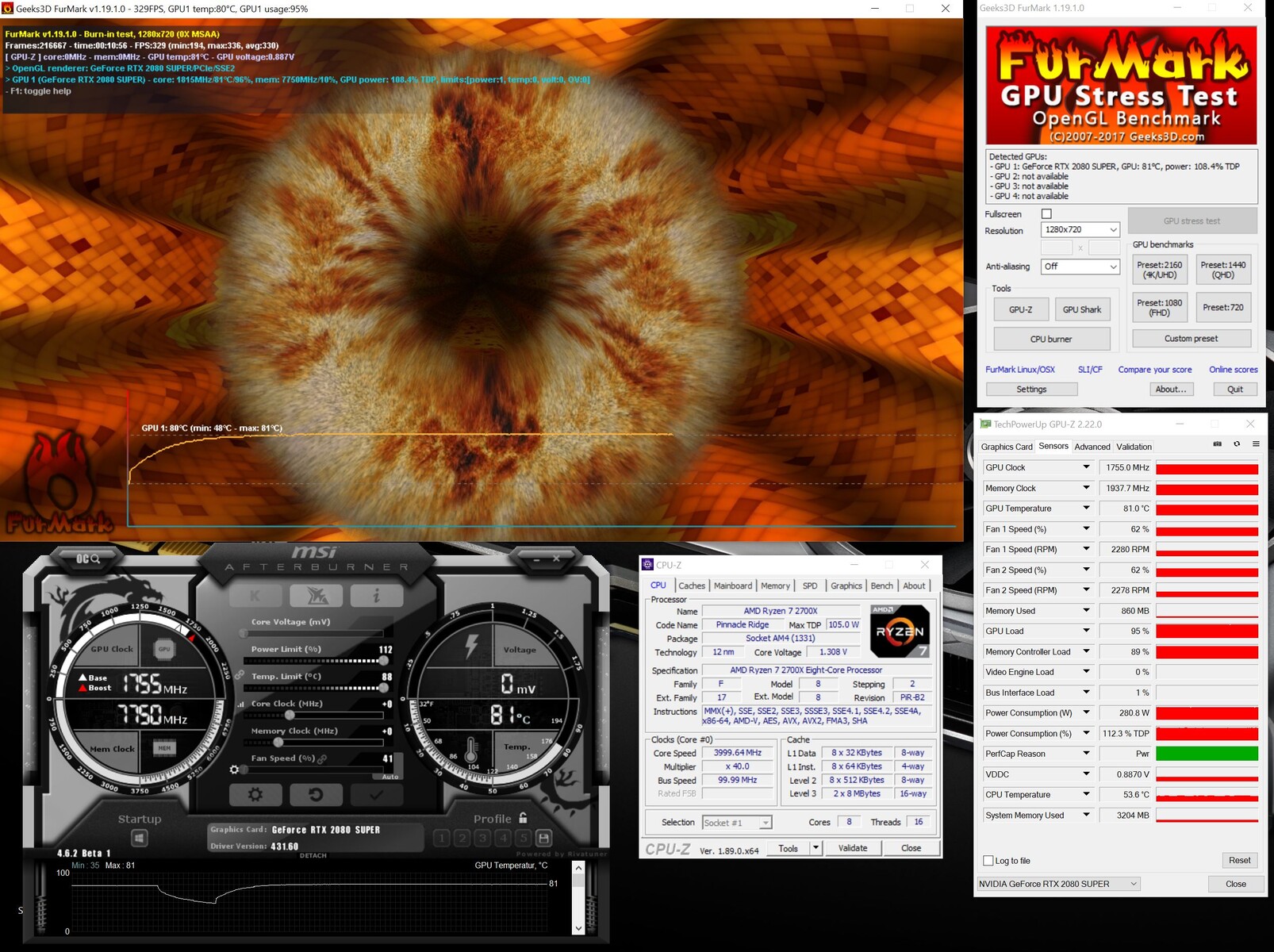Viewport: 1274px width, 952px height.
Task: Click the thermometer icon in temperature gauge
Action: (x=471, y=749)
